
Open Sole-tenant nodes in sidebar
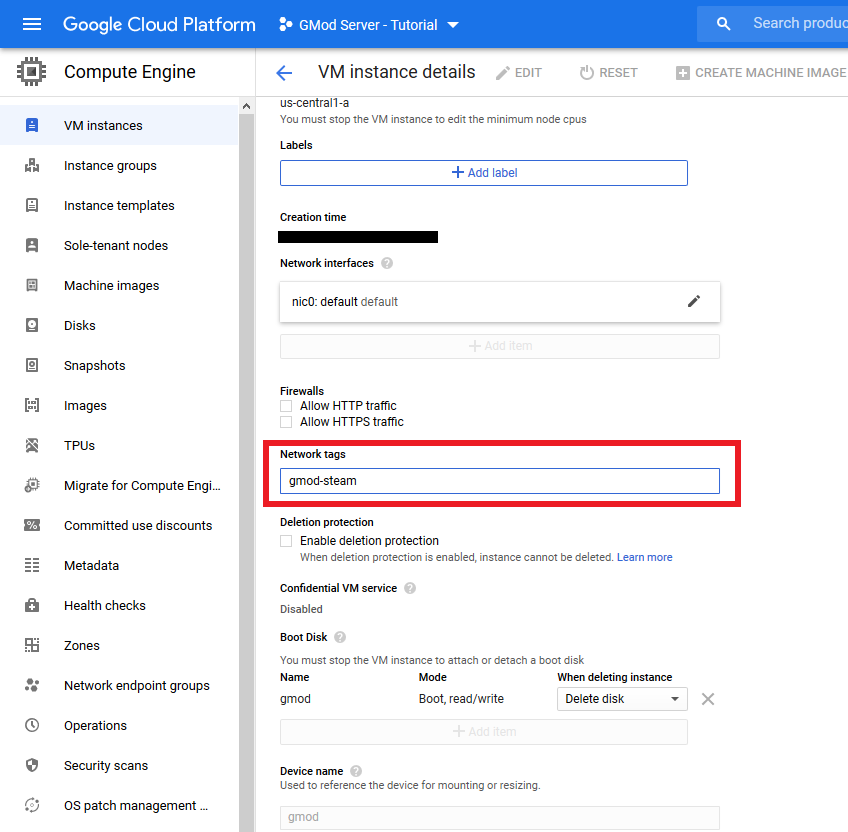point(119,246)
